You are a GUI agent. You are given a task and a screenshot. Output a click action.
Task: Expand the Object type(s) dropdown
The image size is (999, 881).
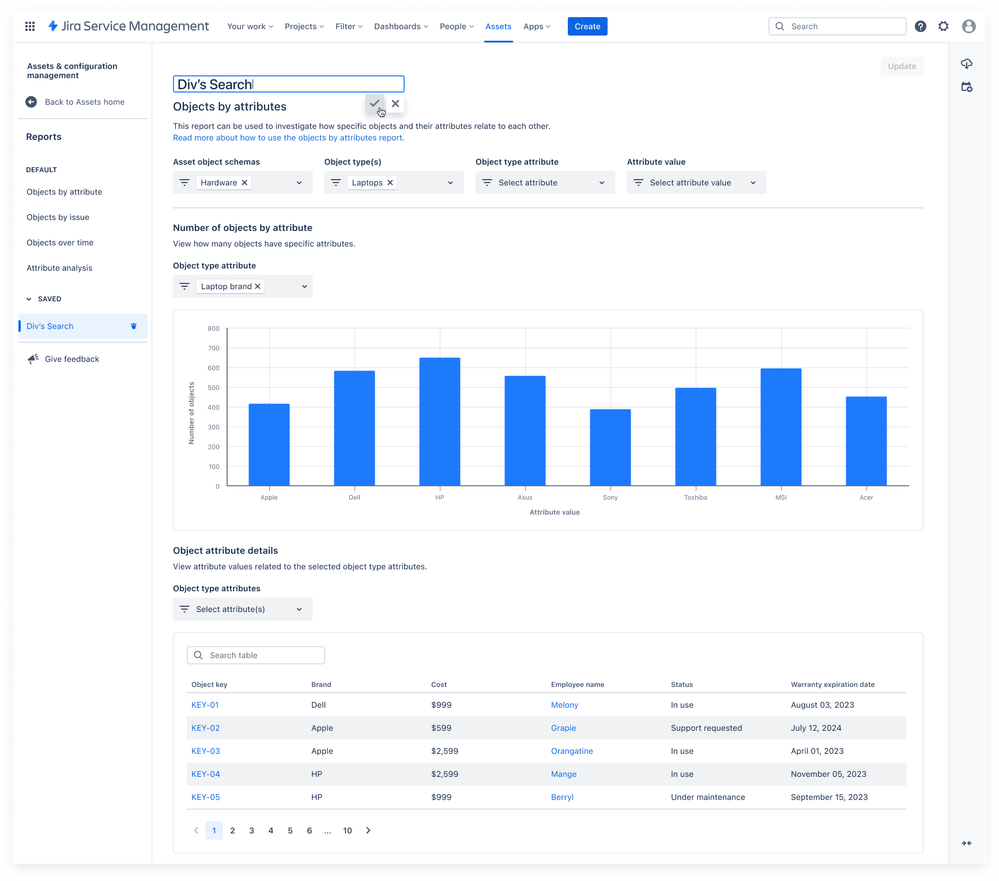click(x=450, y=183)
